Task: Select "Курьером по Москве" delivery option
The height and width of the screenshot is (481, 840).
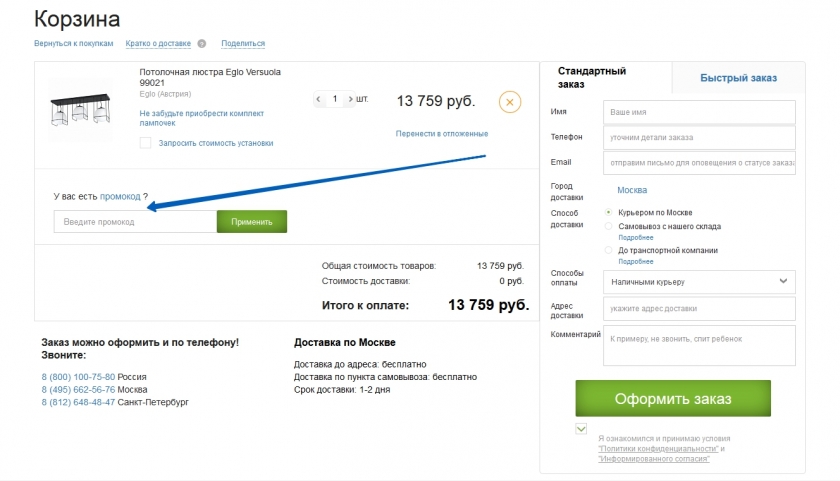Action: coord(610,212)
